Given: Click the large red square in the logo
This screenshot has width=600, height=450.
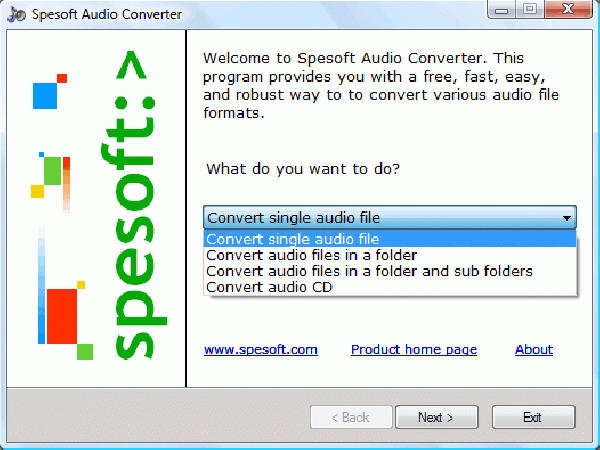Looking at the screenshot, I should tap(62, 315).
